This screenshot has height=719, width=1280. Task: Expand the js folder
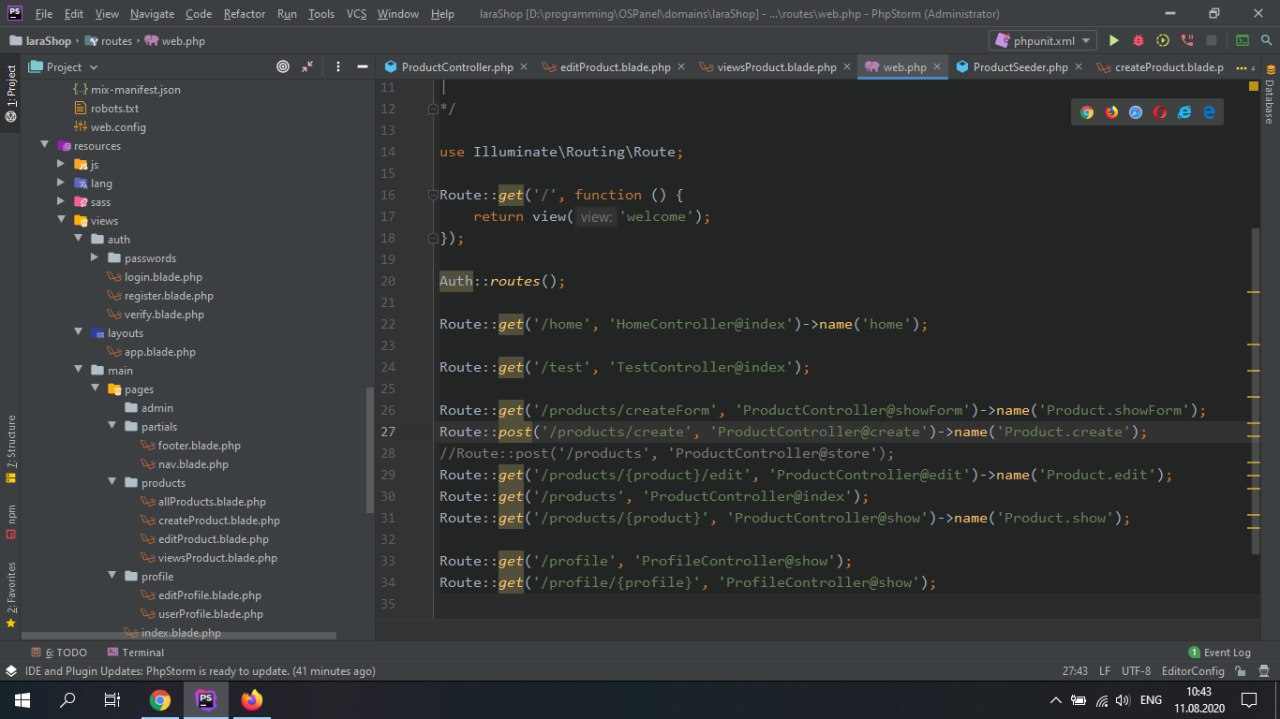[x=61, y=164]
